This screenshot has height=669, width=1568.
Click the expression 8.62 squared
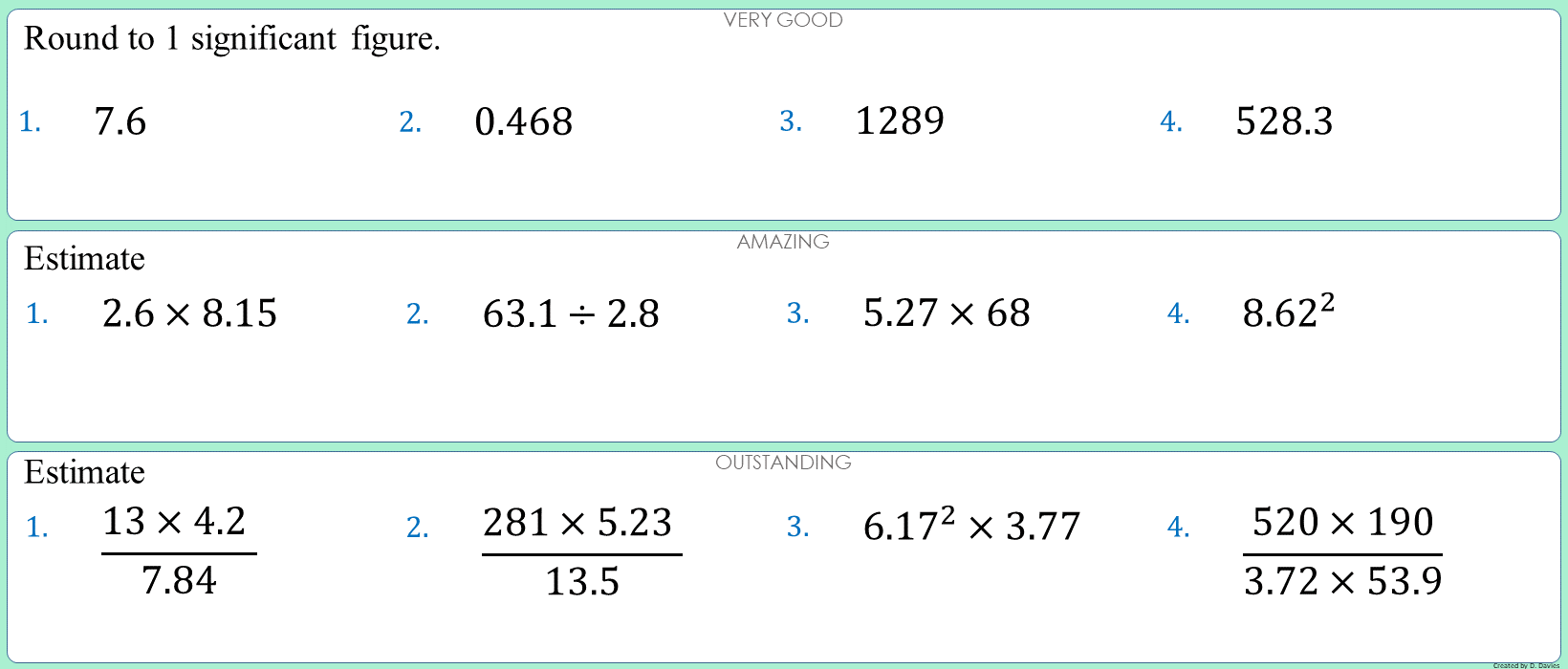click(x=1288, y=311)
